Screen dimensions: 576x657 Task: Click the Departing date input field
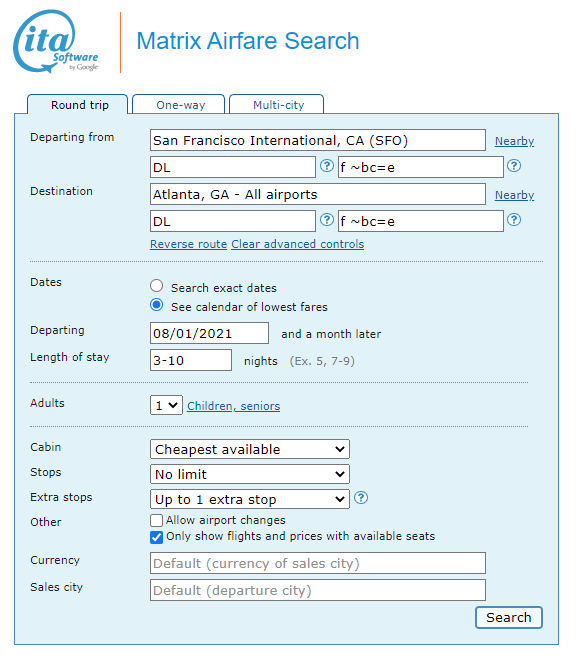[x=209, y=333]
